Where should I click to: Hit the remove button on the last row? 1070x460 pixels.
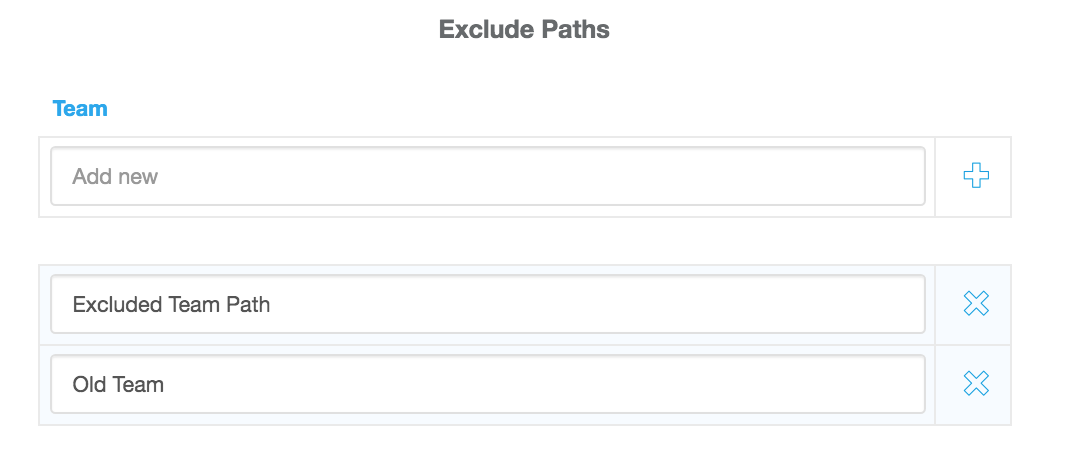point(975,384)
